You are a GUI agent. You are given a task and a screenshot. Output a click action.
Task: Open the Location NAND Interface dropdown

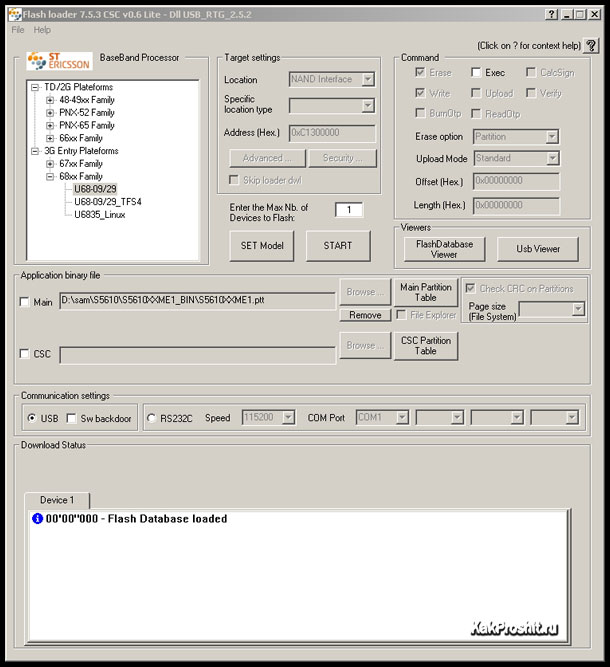click(367, 79)
